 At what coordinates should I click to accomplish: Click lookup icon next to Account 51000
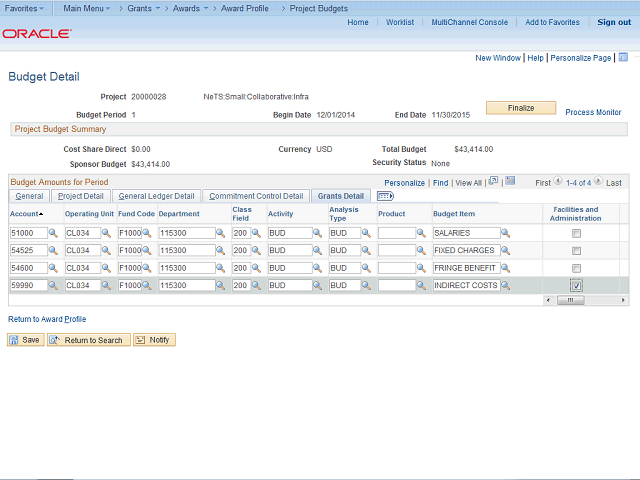(53, 233)
